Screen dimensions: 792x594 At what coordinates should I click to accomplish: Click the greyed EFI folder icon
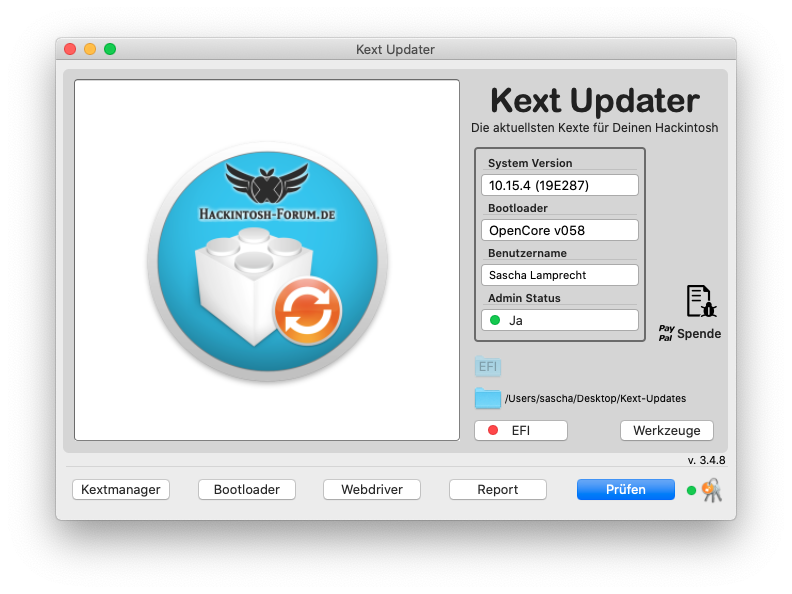pyautogui.click(x=487, y=366)
